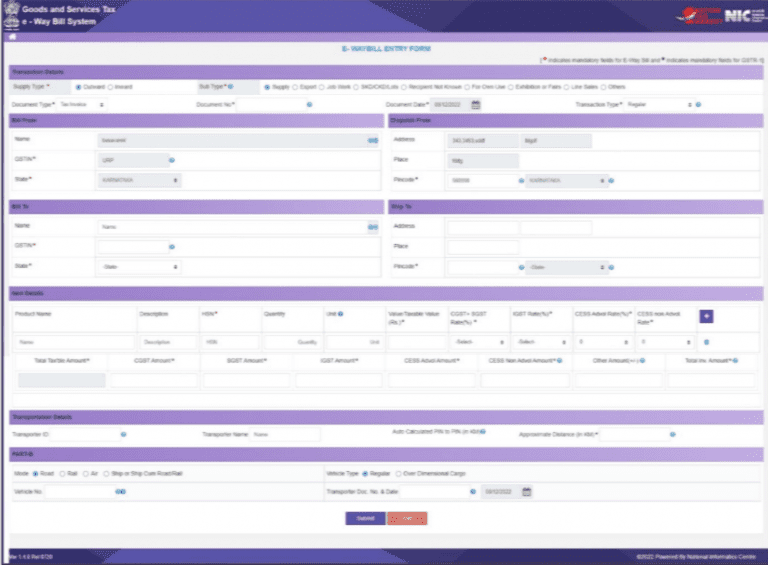Viewport: 768px width, 565px height.
Task: Click the Bill To GSTIN input field
Action: (131, 246)
